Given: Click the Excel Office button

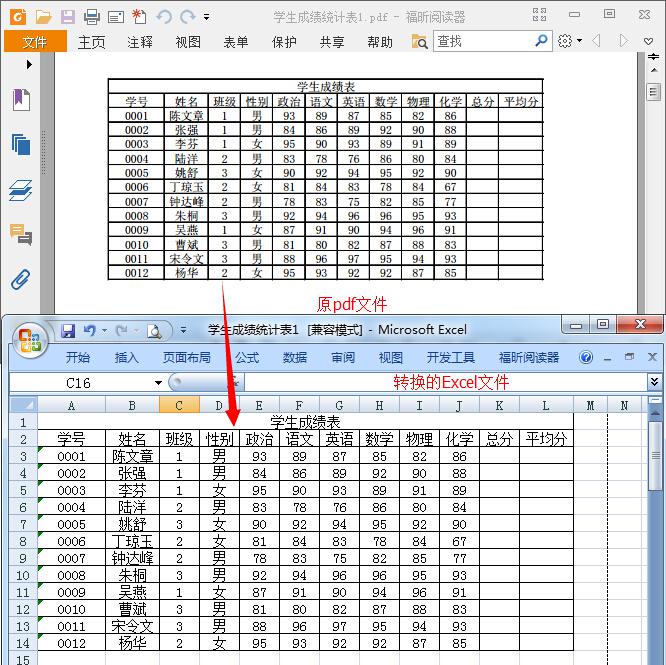Looking at the screenshot, I should (x=29, y=340).
